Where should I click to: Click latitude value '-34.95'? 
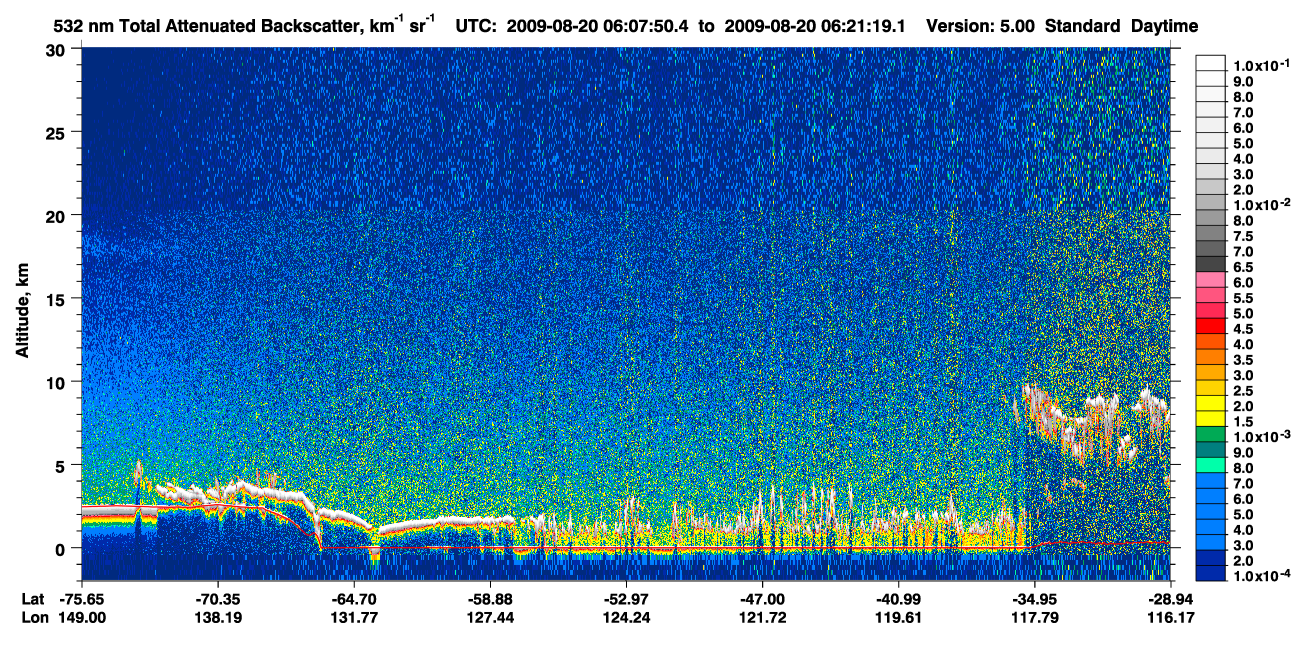[1034, 599]
